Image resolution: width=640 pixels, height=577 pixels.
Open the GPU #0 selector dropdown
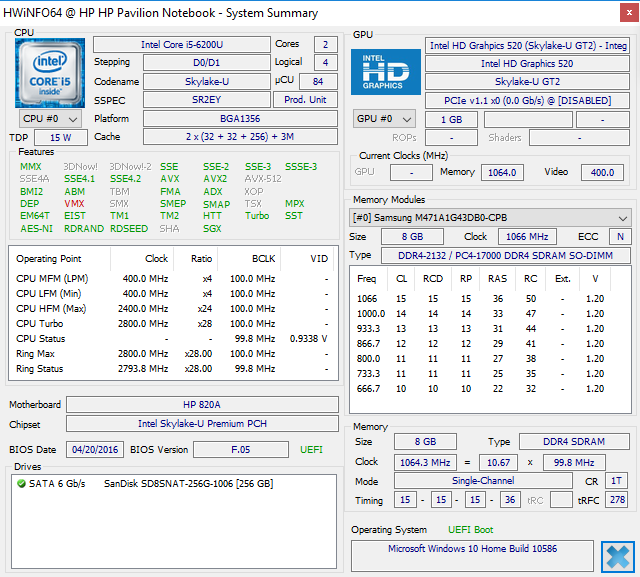pos(384,119)
